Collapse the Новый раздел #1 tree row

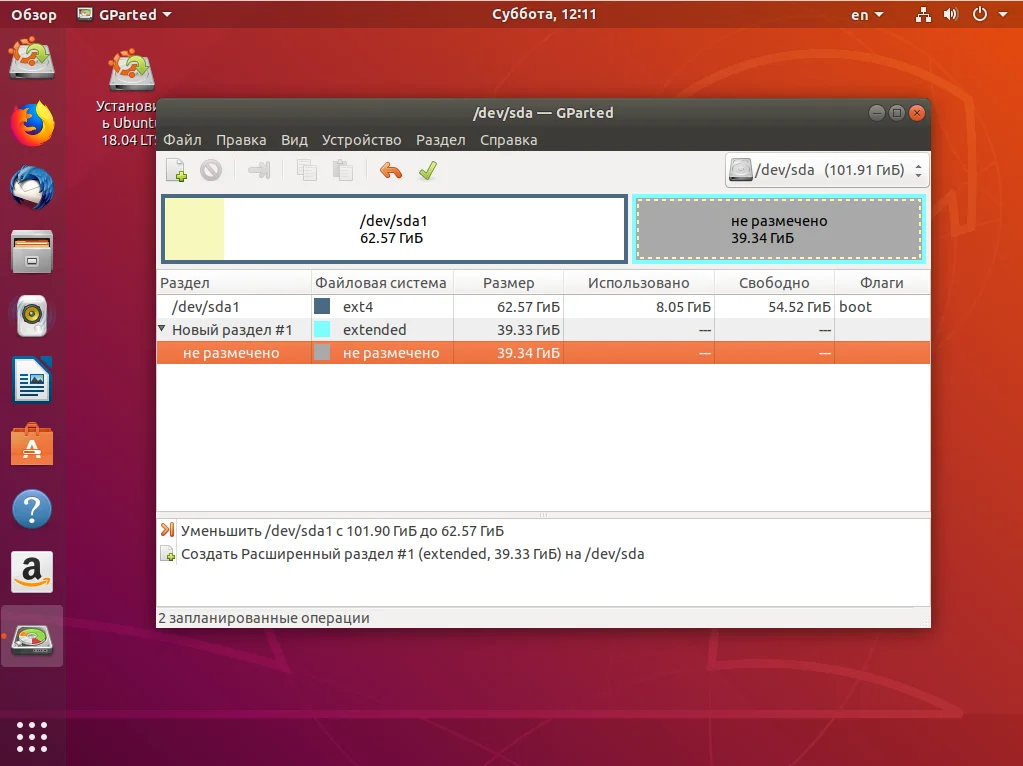[162, 329]
